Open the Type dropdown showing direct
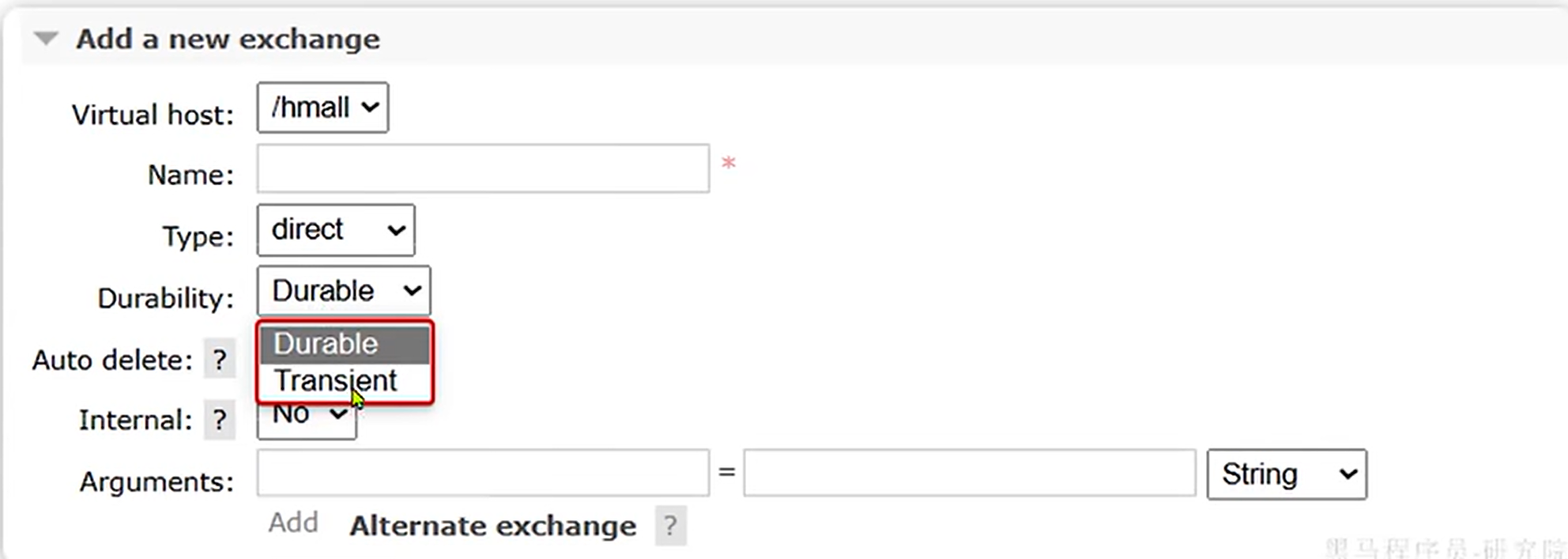This screenshot has width=1568, height=559. point(336,230)
